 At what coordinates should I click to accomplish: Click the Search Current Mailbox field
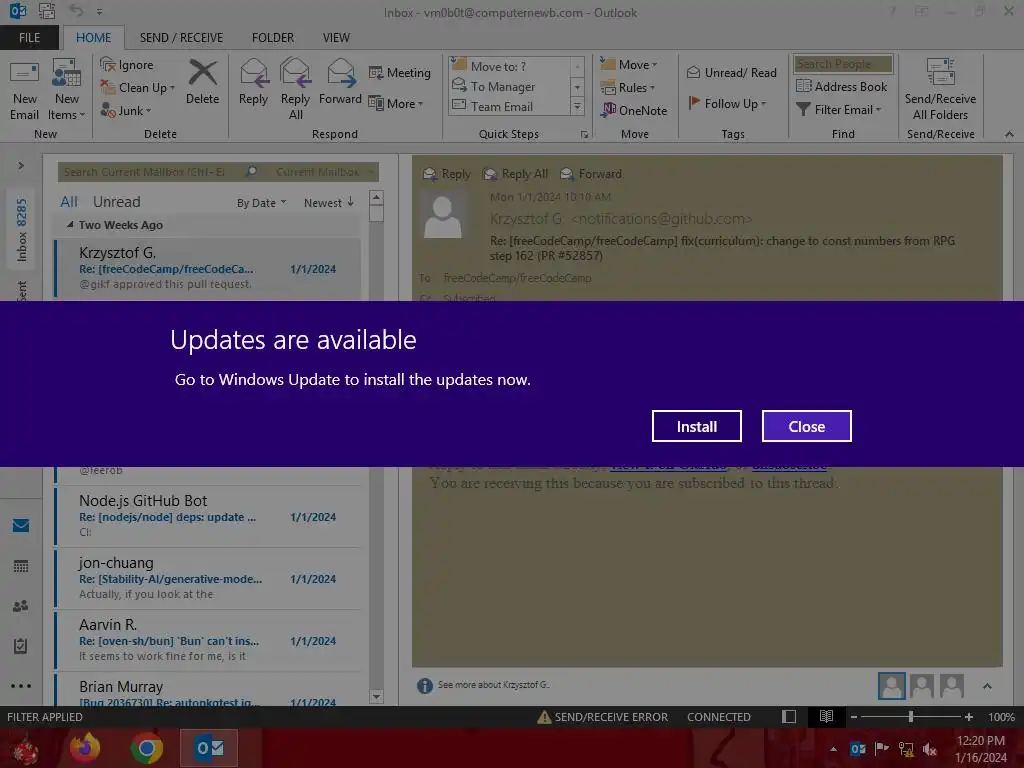click(x=152, y=172)
